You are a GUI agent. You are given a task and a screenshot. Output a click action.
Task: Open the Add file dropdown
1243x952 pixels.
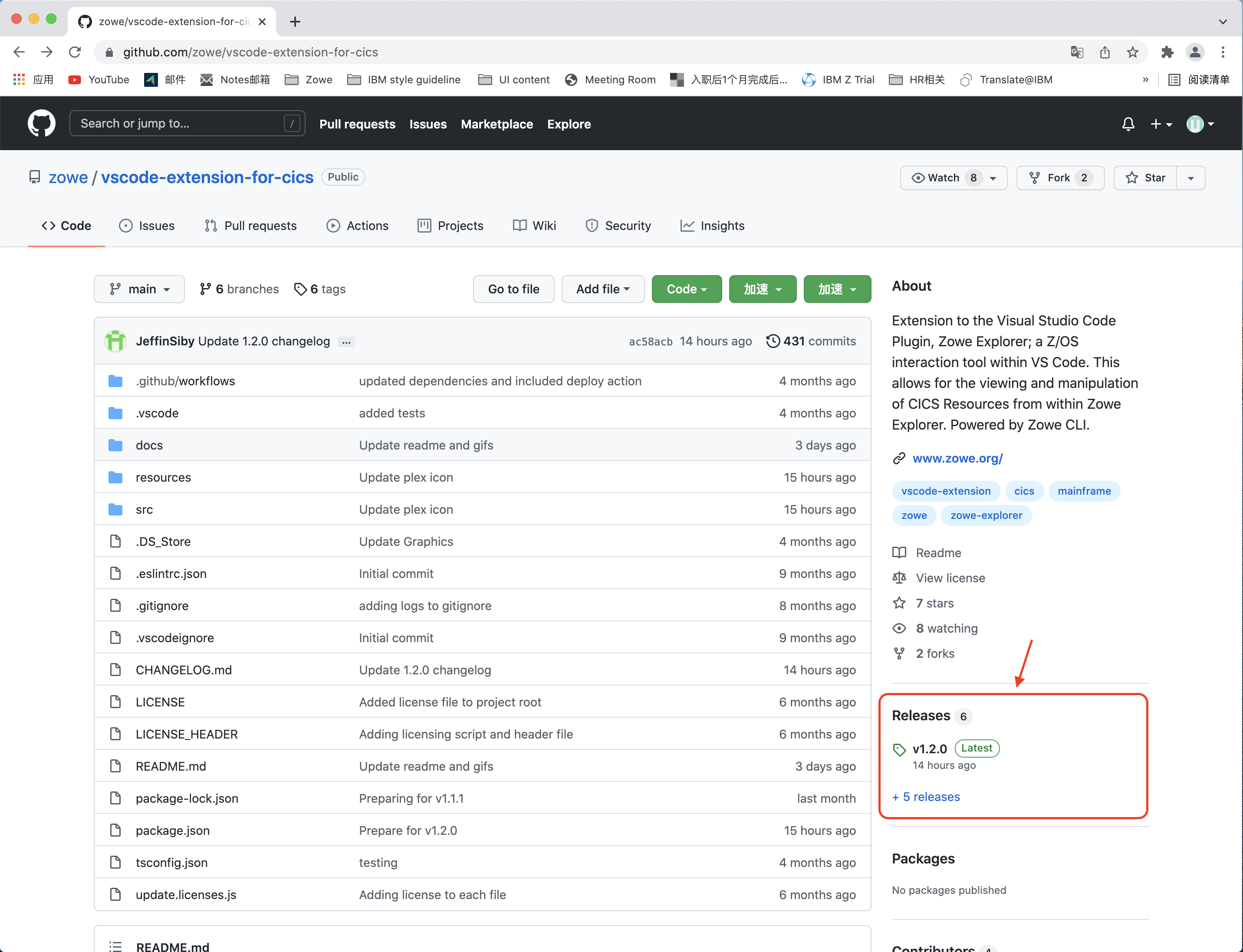(x=602, y=289)
